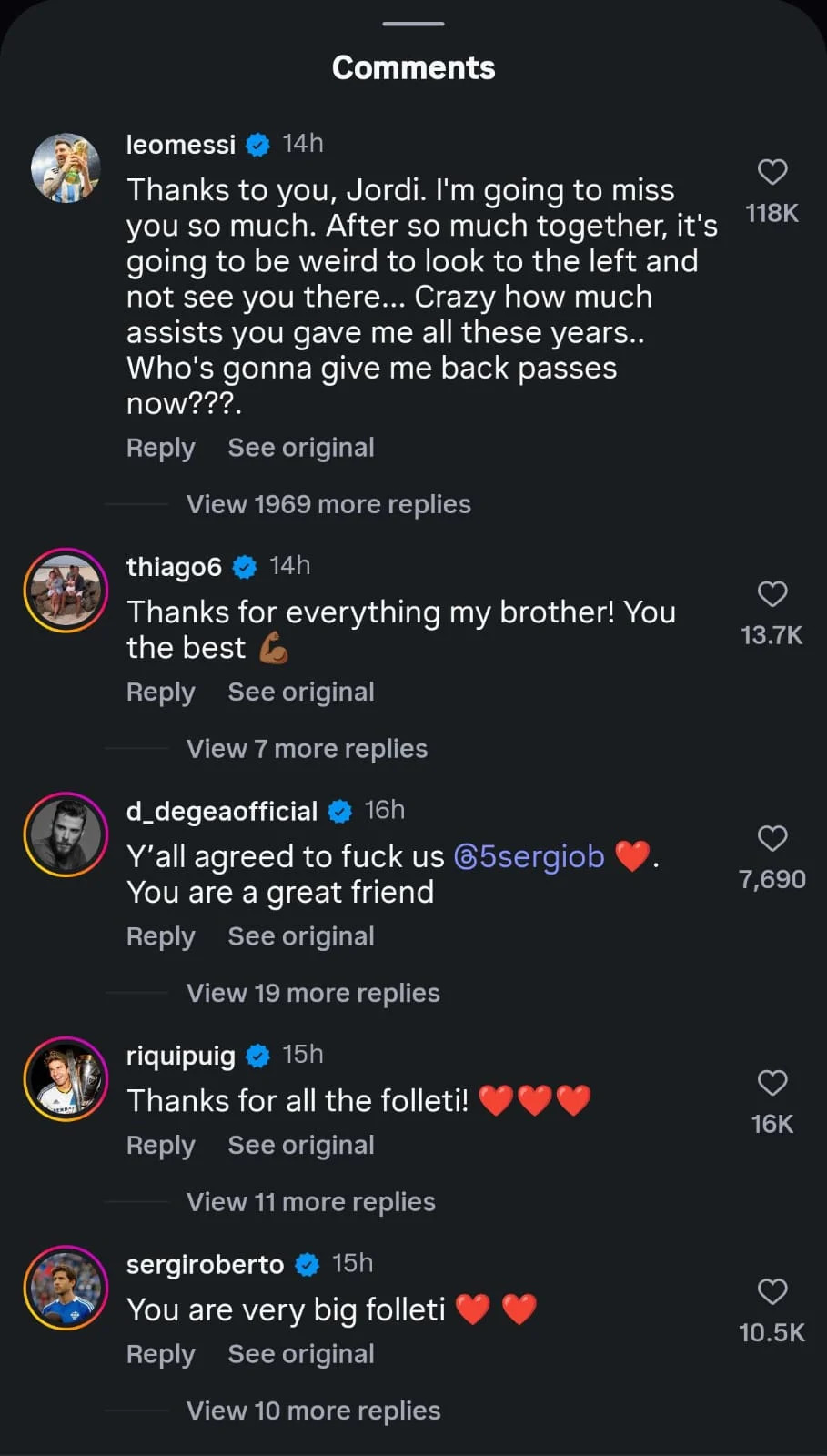Open thiago6's profile avatar story

tap(66, 591)
